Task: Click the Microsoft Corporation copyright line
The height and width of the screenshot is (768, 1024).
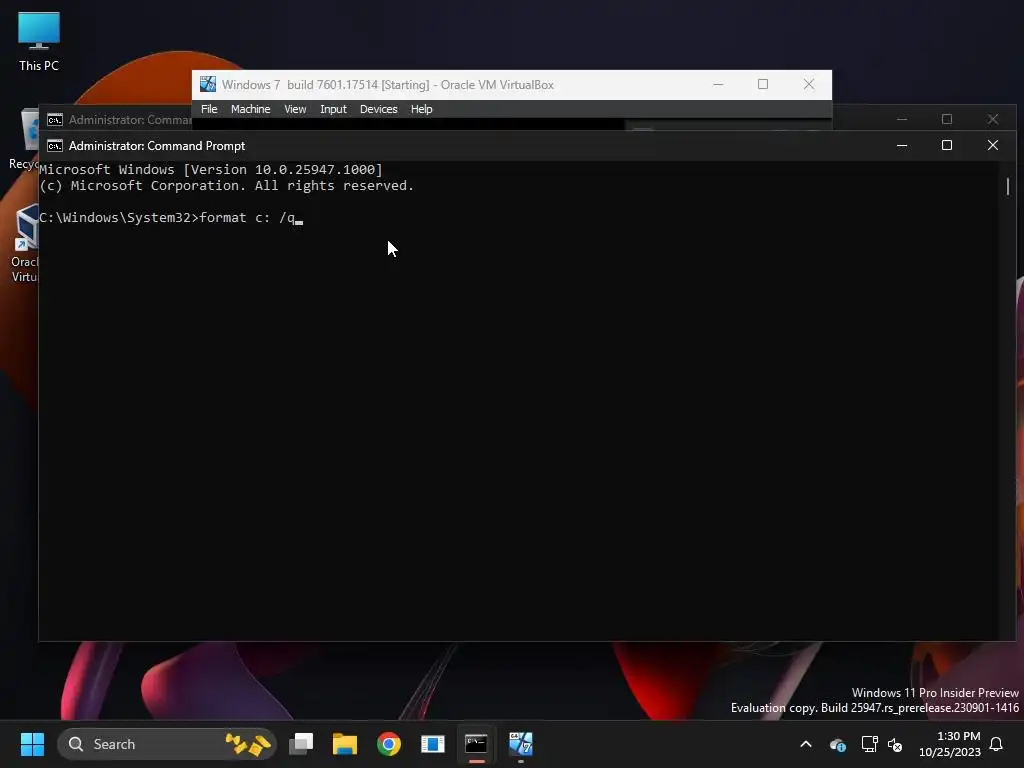Action: click(227, 186)
